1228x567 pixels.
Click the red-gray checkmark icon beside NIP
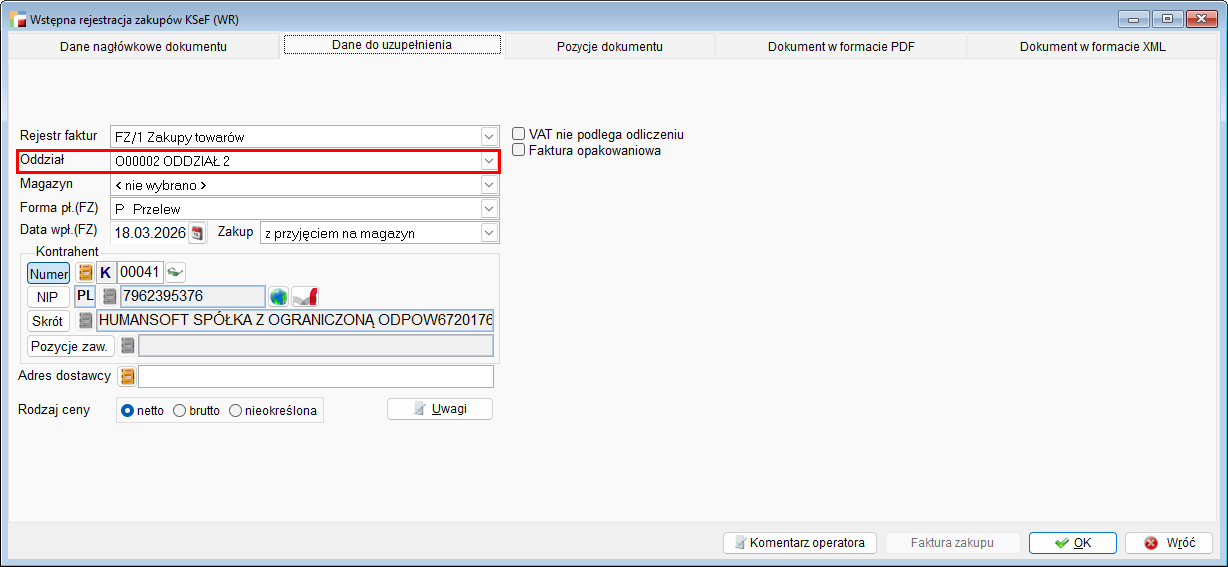pyautogui.click(x=305, y=297)
